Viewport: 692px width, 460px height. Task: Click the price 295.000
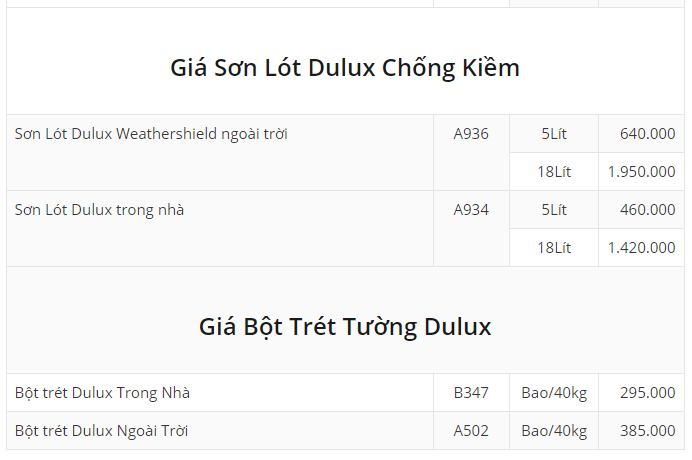tap(647, 393)
